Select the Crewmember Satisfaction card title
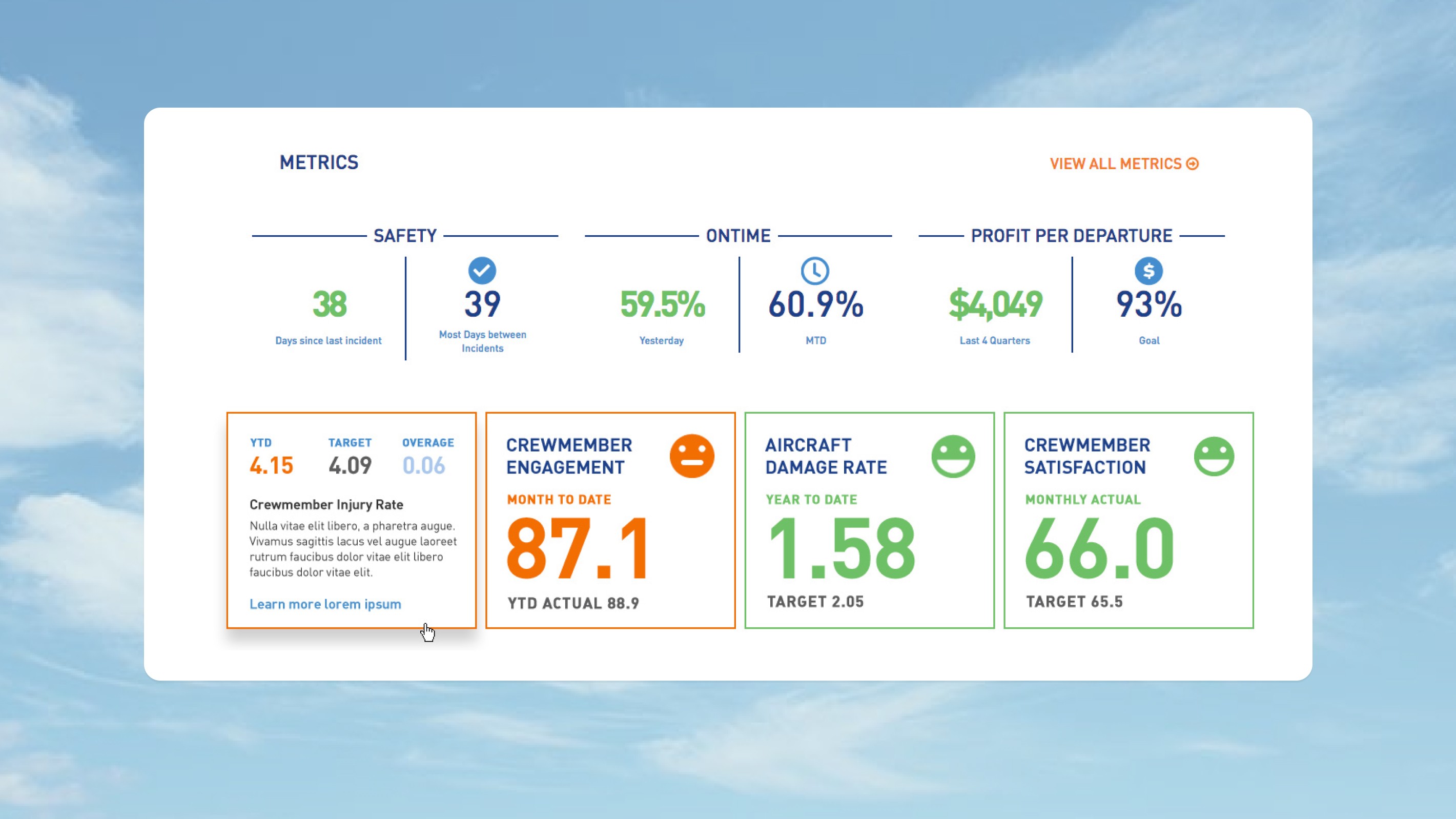 [1087, 456]
